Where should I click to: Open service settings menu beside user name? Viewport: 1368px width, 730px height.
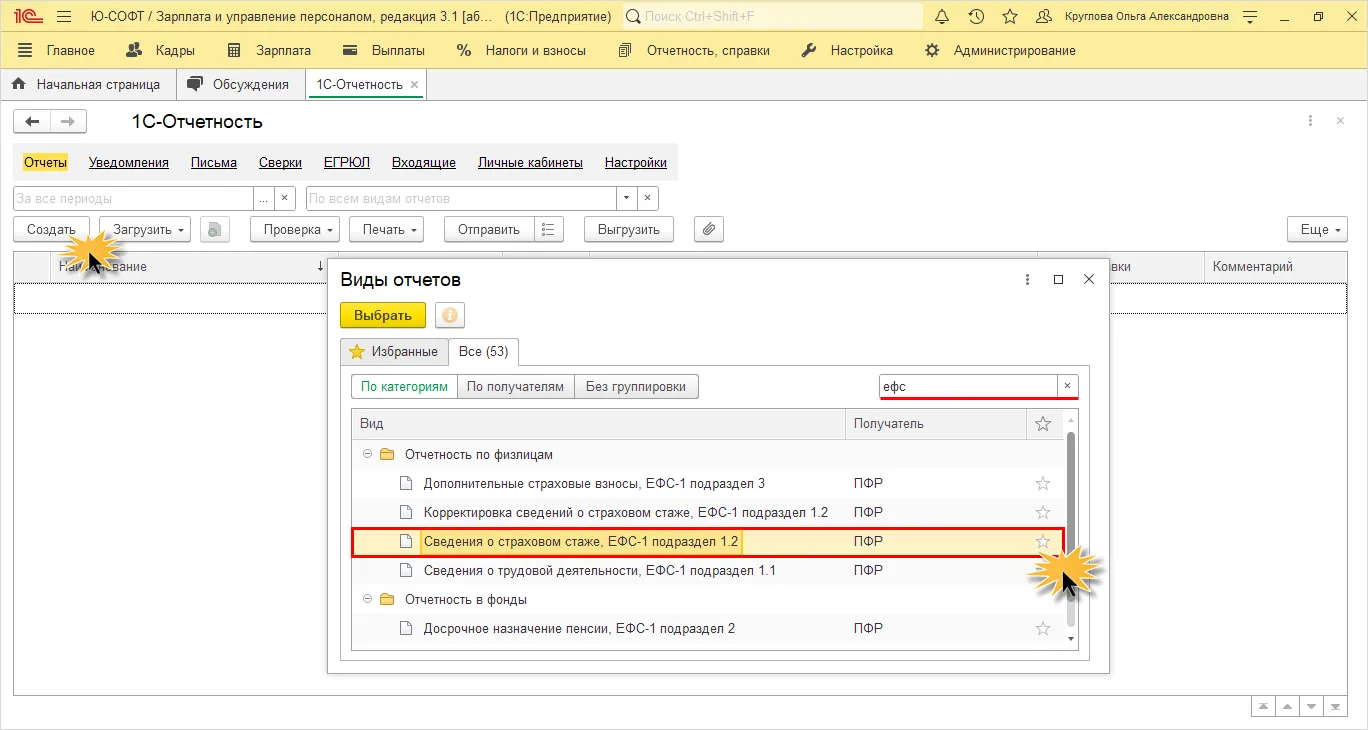[x=1251, y=17]
